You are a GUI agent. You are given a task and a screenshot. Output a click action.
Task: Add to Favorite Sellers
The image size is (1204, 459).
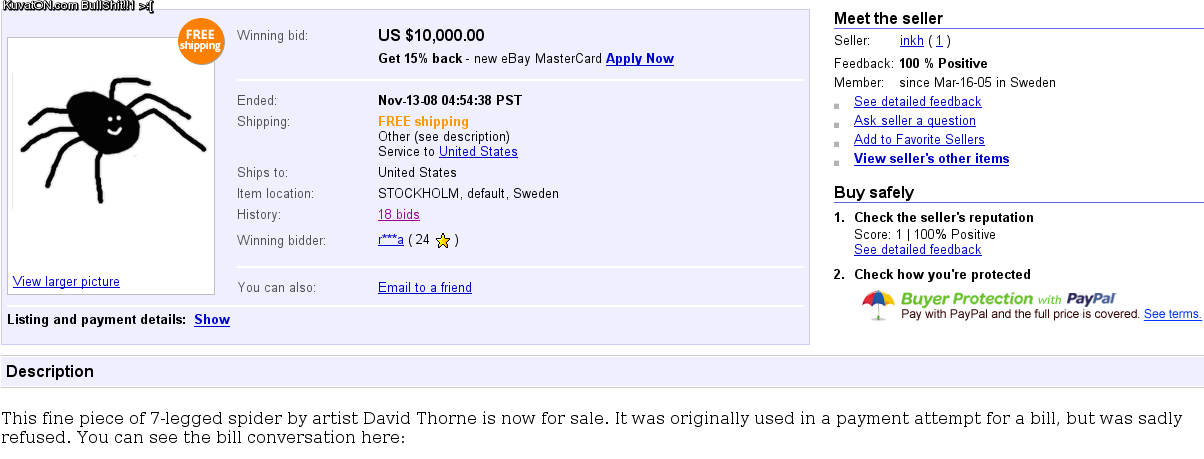click(x=919, y=140)
